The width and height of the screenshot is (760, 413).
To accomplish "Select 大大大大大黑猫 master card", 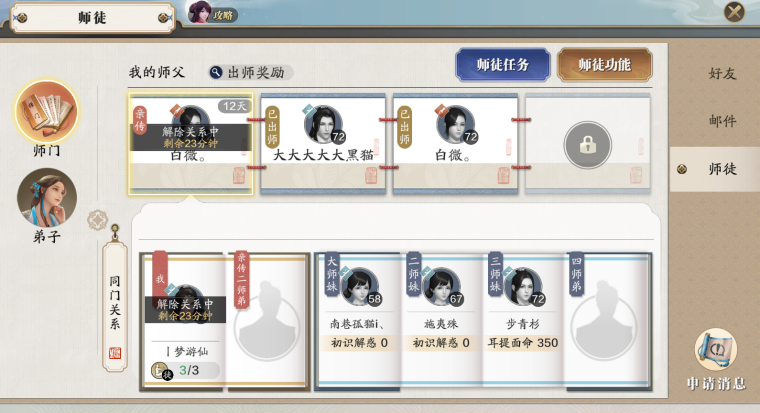I will (323, 143).
